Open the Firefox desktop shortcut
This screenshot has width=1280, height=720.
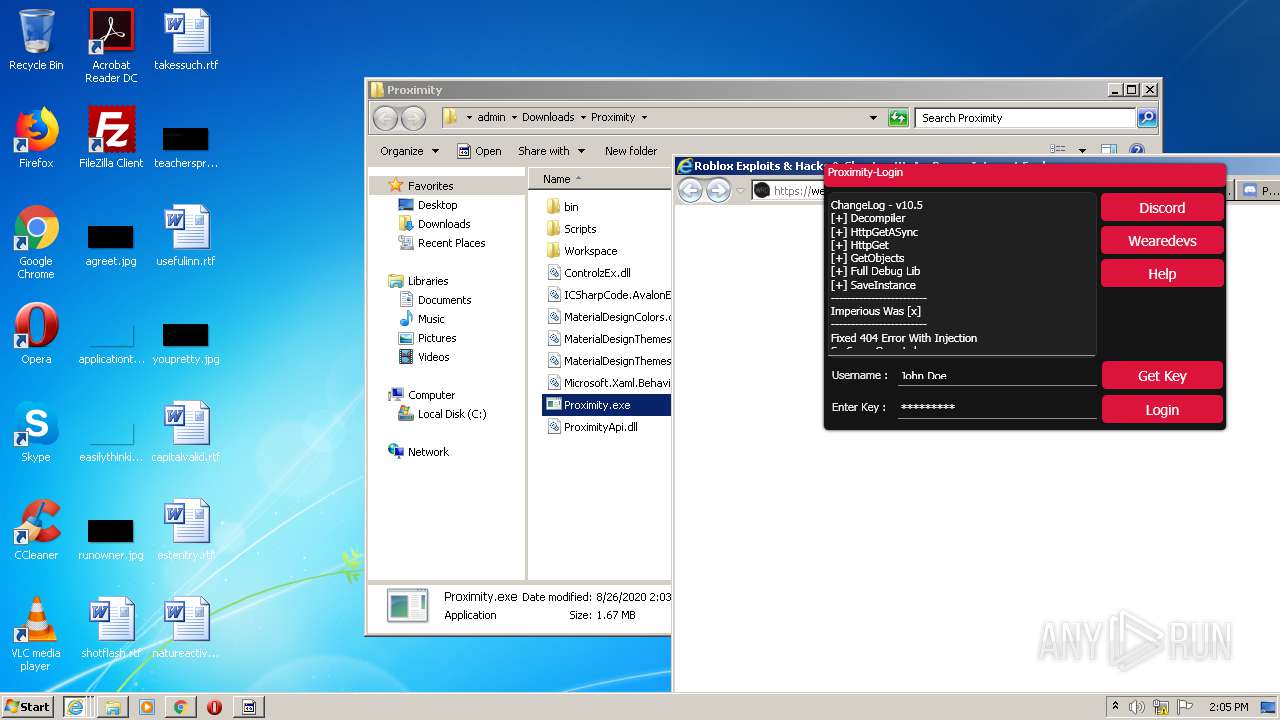(x=36, y=138)
